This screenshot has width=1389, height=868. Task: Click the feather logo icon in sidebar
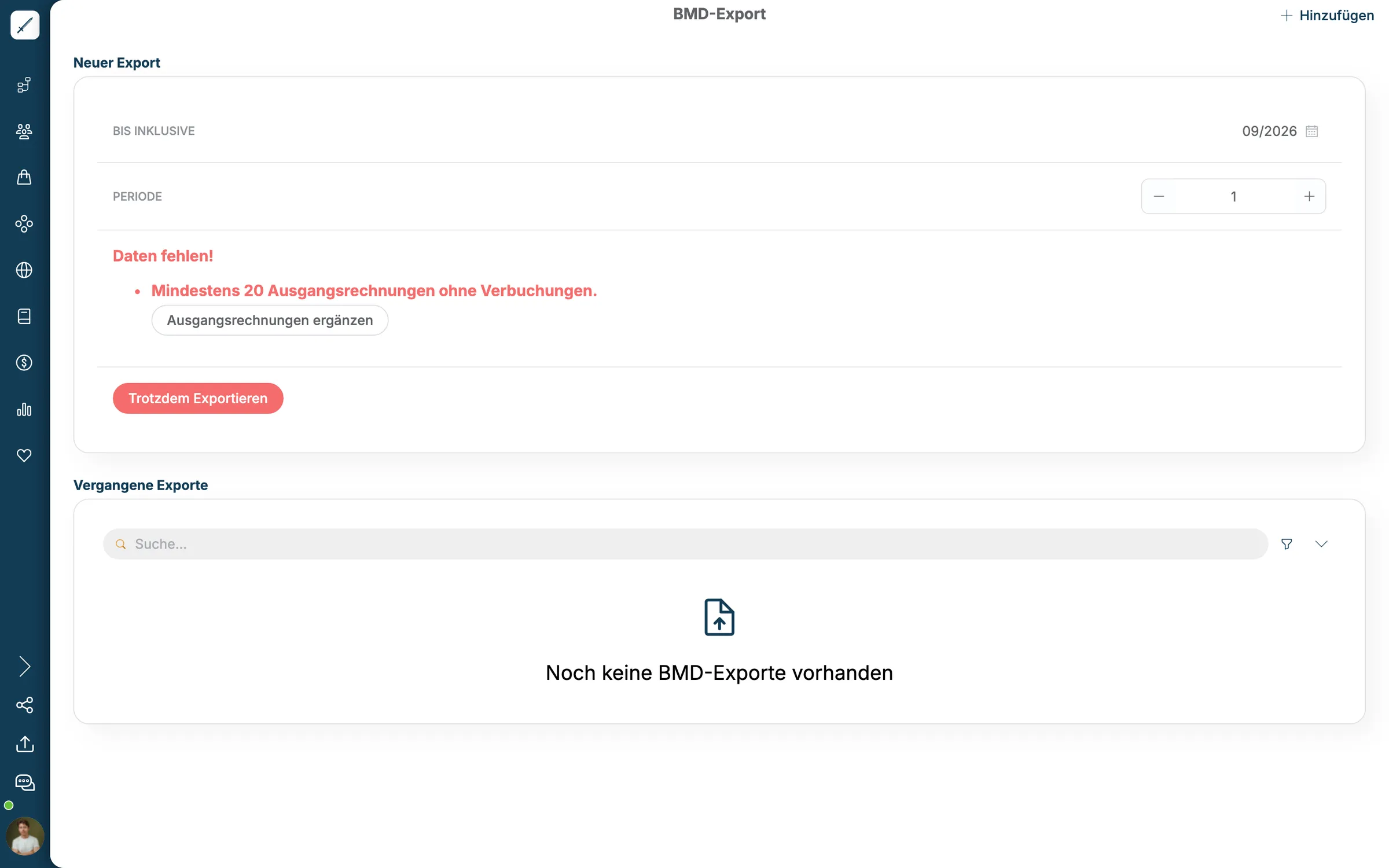click(25, 25)
